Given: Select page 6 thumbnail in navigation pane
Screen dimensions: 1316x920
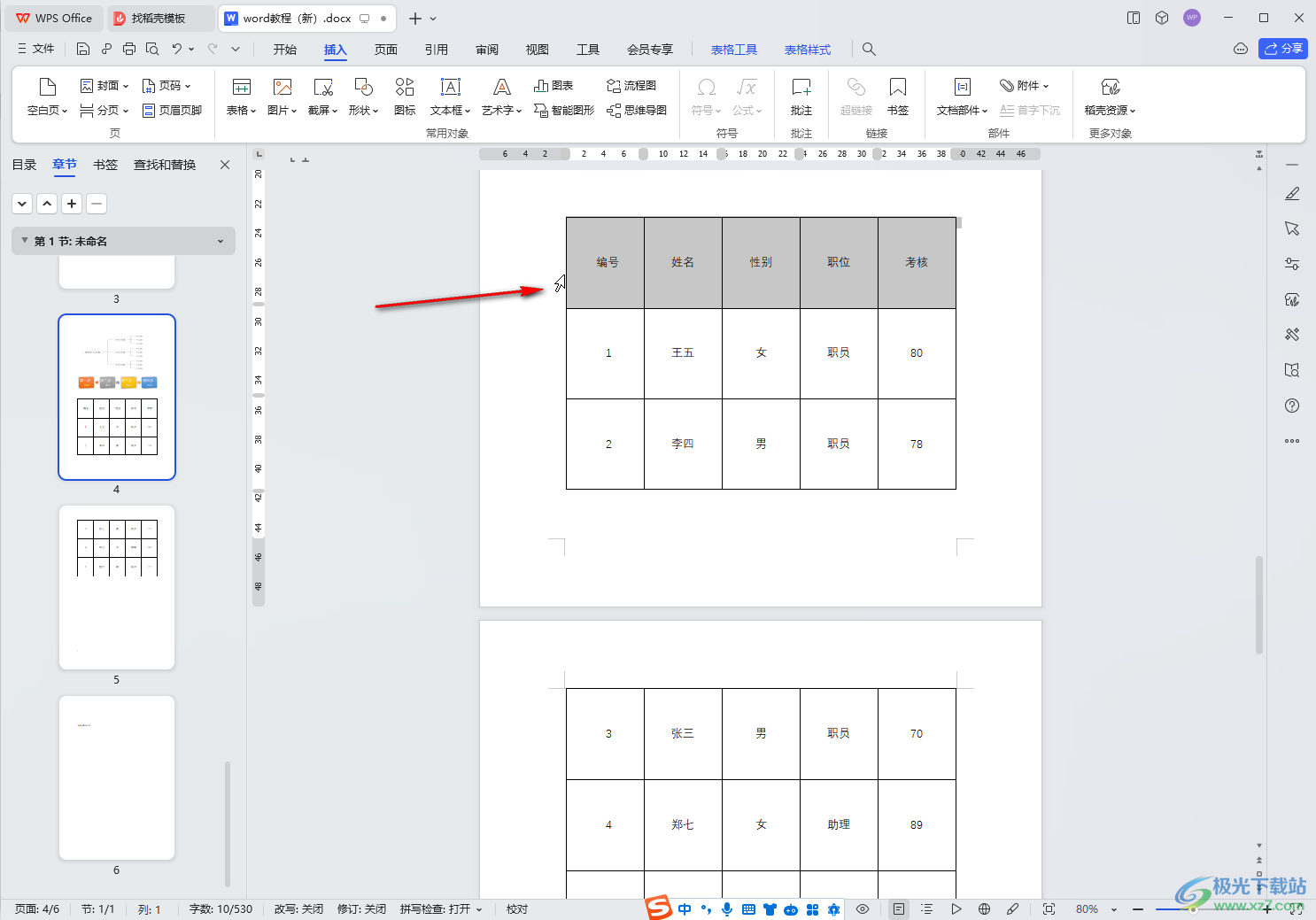Looking at the screenshot, I should tap(117, 777).
